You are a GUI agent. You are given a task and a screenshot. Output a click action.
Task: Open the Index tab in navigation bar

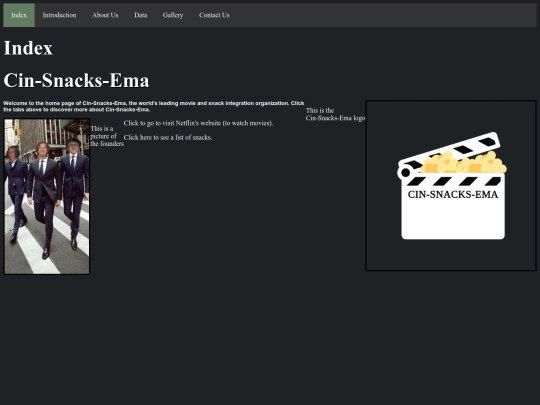[19, 15]
